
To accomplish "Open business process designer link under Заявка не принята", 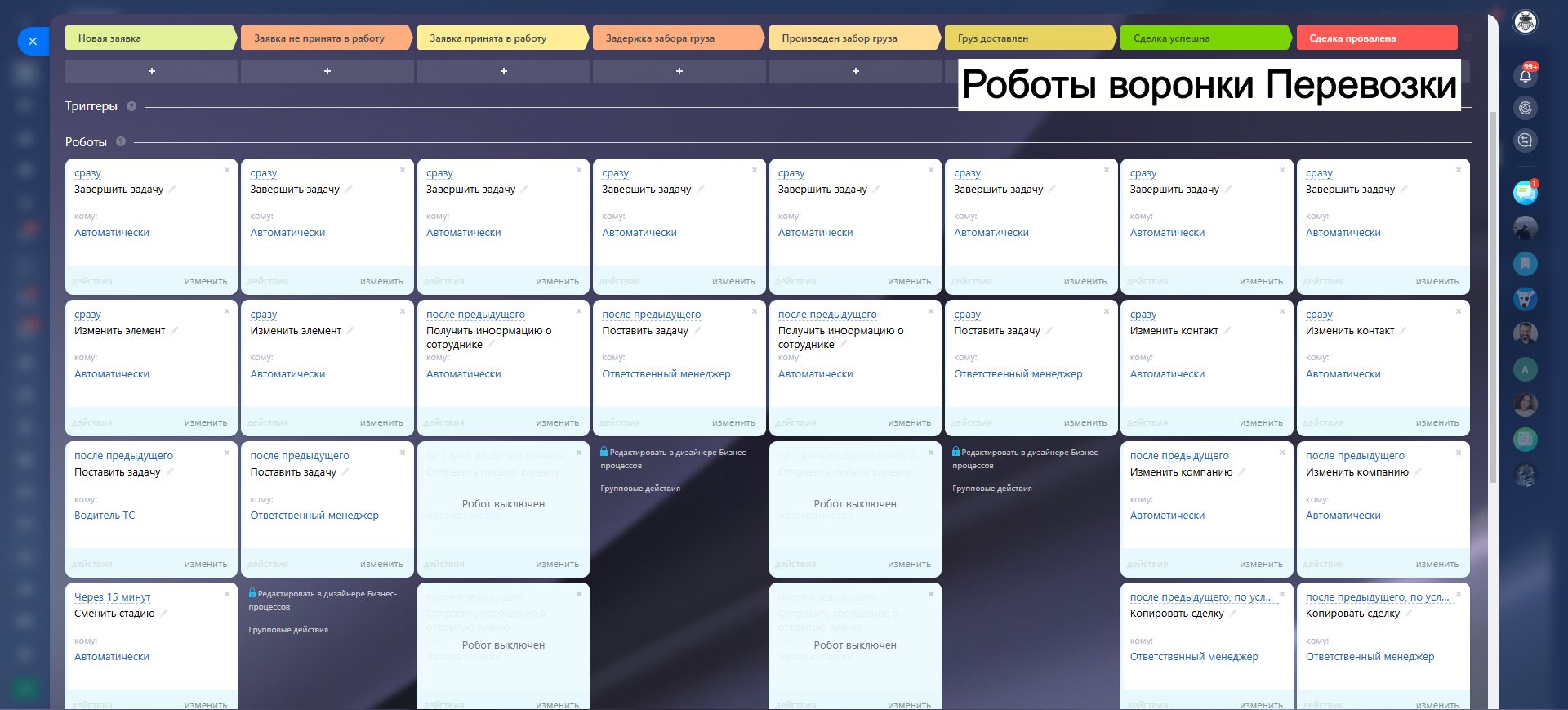I will pyautogui.click(x=323, y=600).
